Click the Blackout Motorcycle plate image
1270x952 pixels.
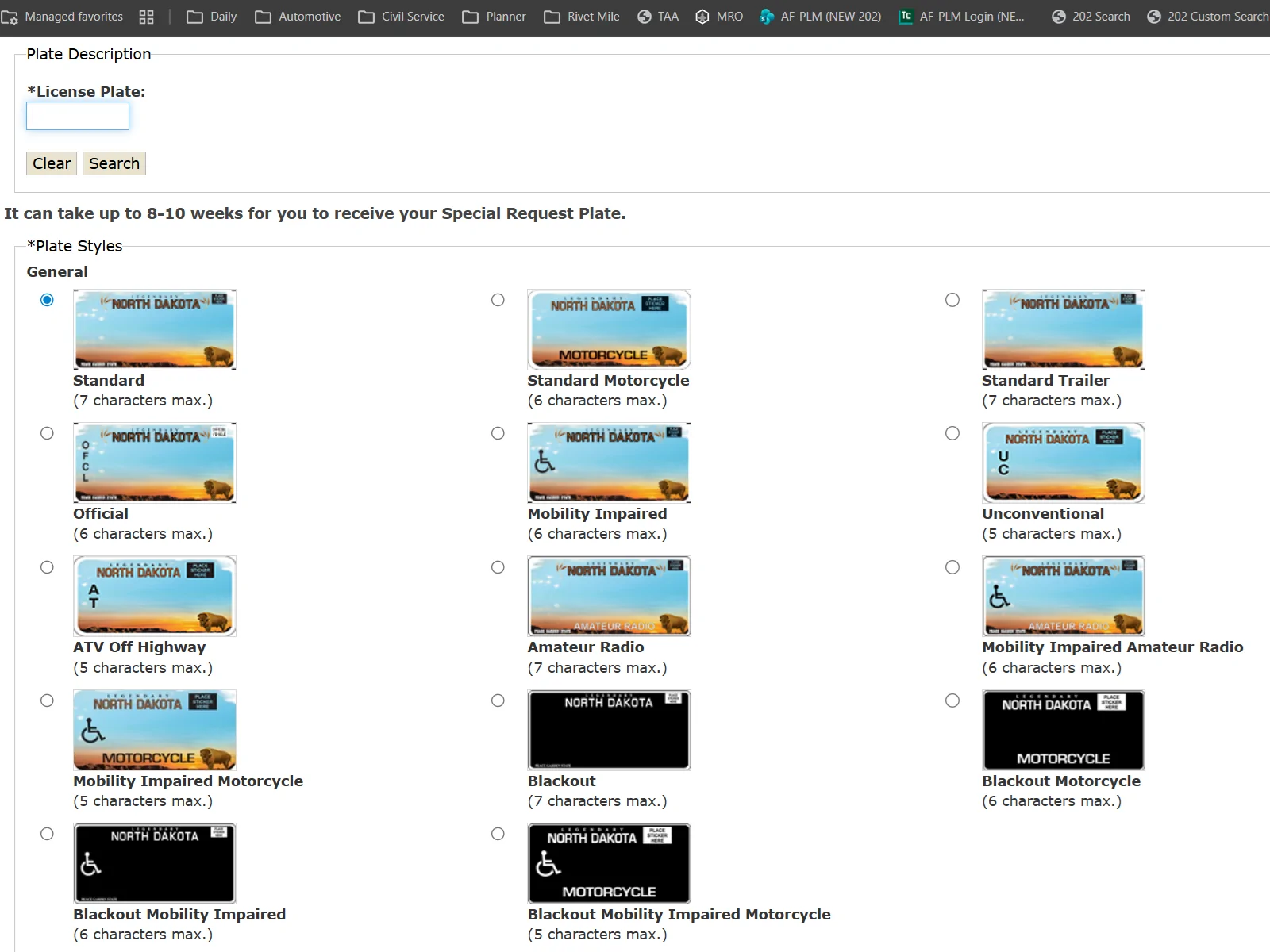[1063, 730]
